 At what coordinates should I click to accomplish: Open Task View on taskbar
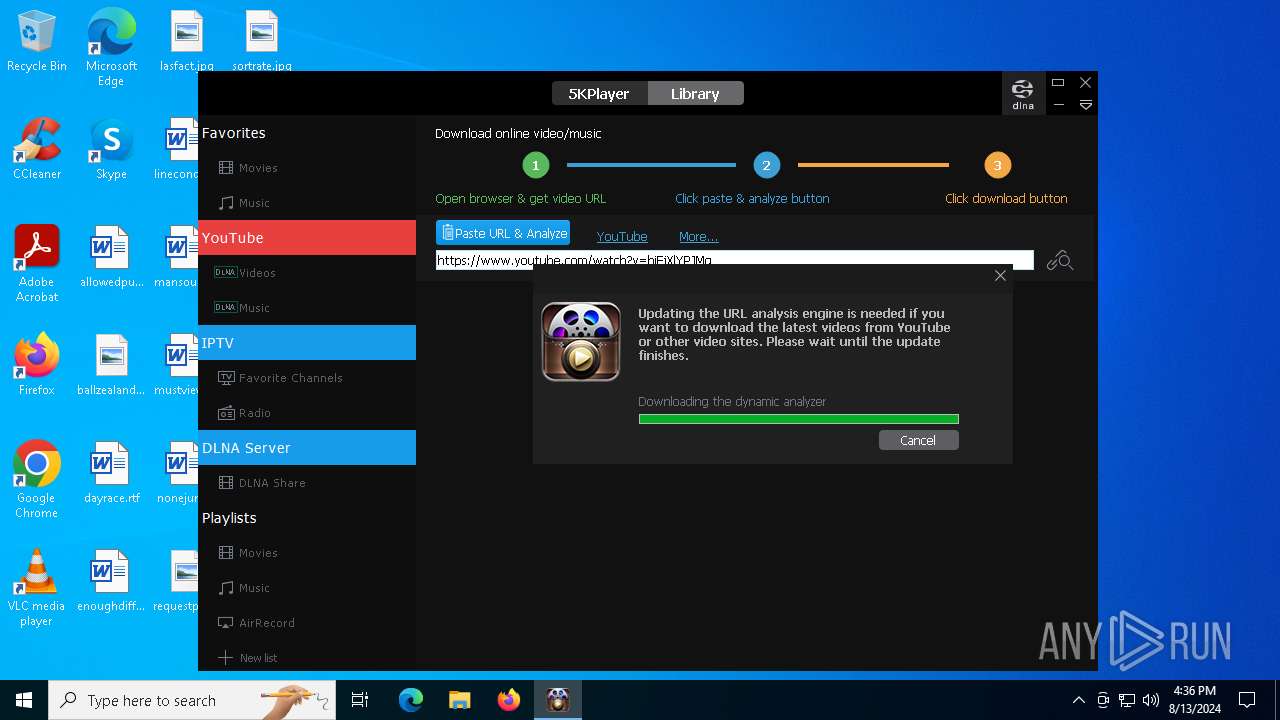(x=360, y=700)
